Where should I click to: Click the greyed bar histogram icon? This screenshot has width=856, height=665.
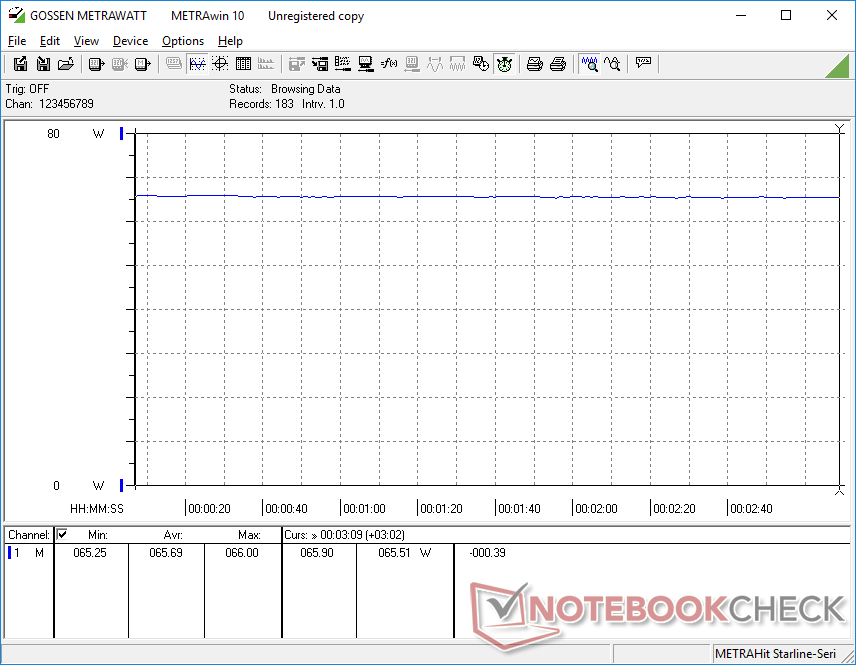[266, 64]
